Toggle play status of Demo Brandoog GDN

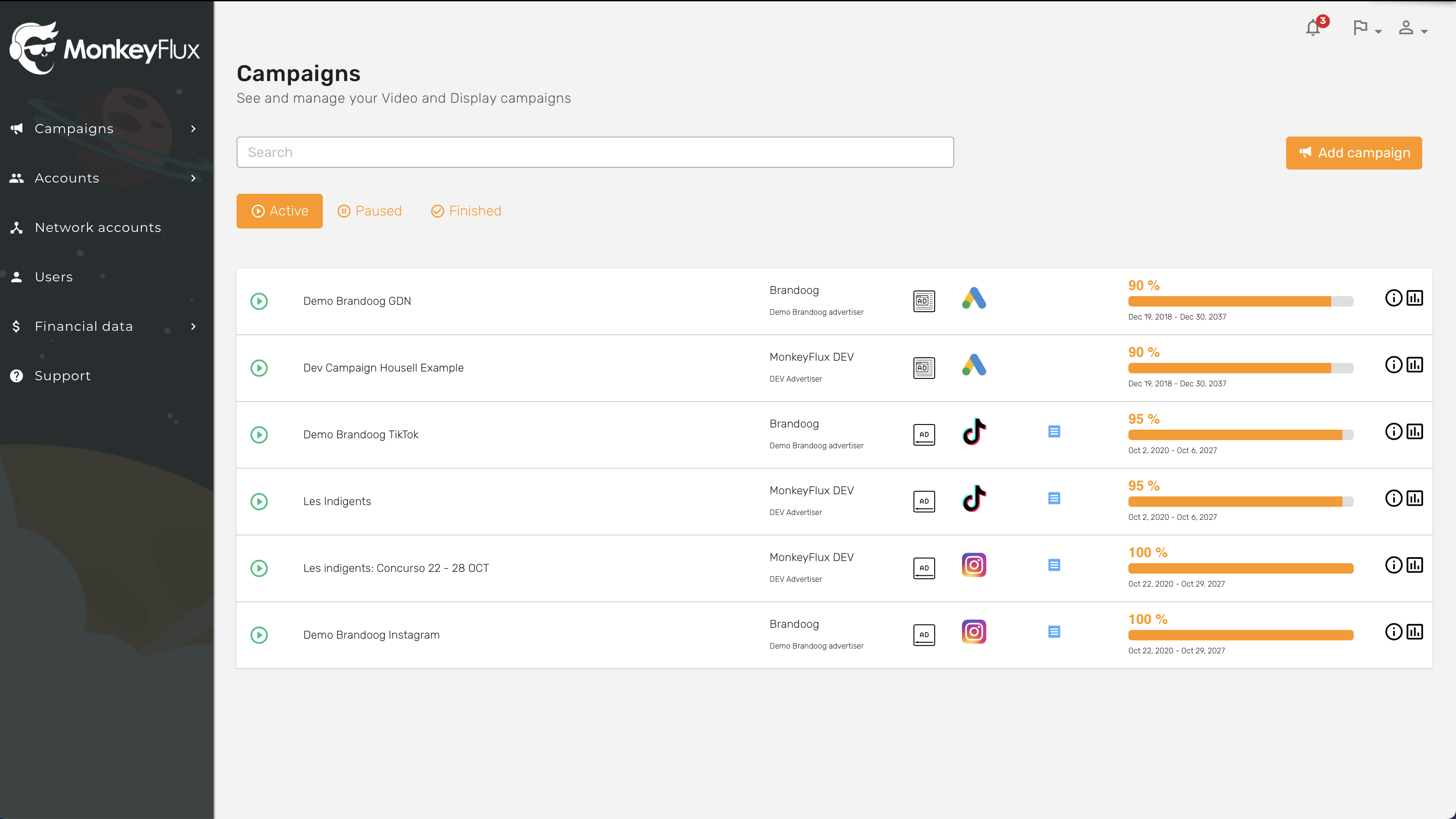tap(259, 301)
